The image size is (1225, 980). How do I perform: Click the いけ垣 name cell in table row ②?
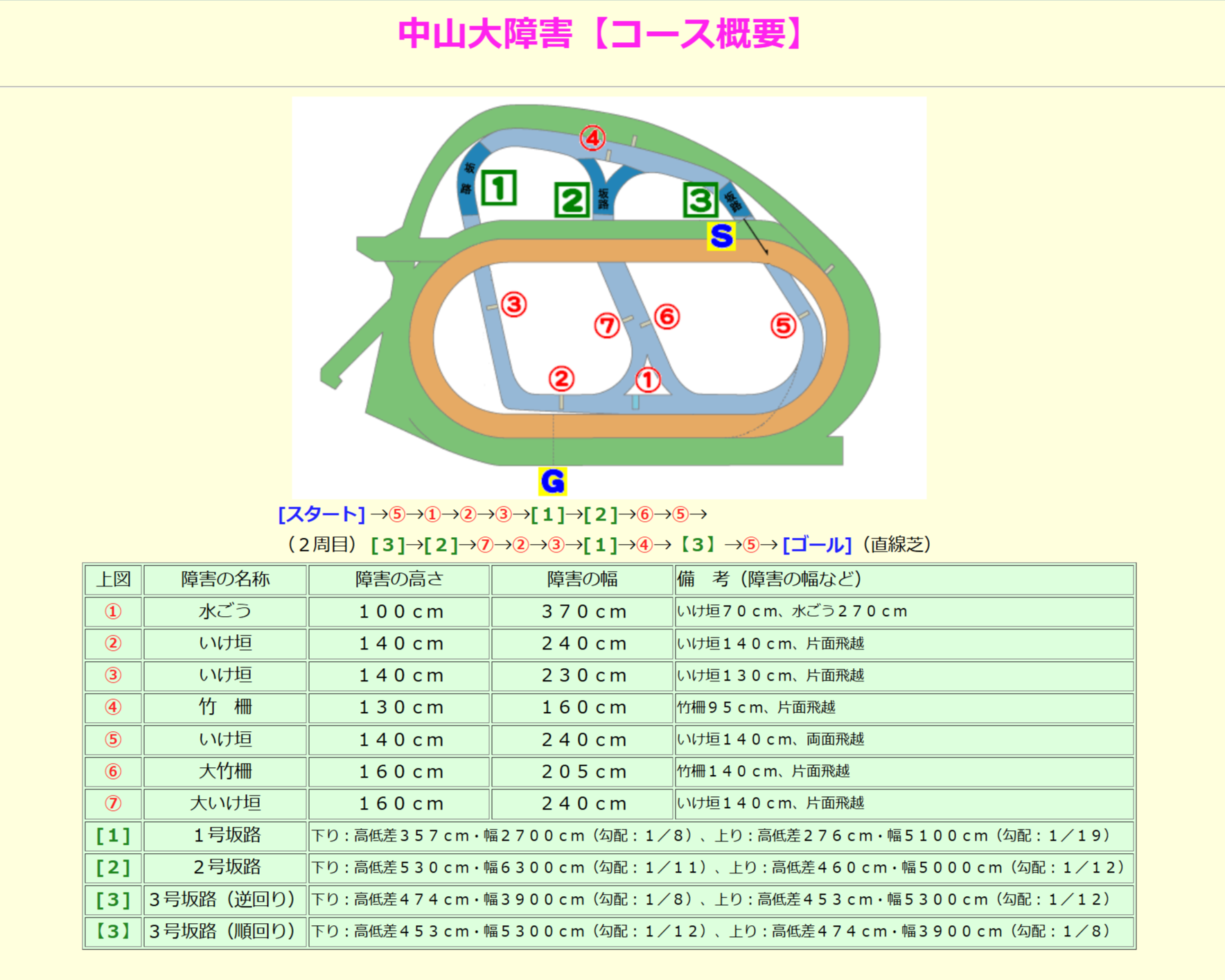coord(225,643)
